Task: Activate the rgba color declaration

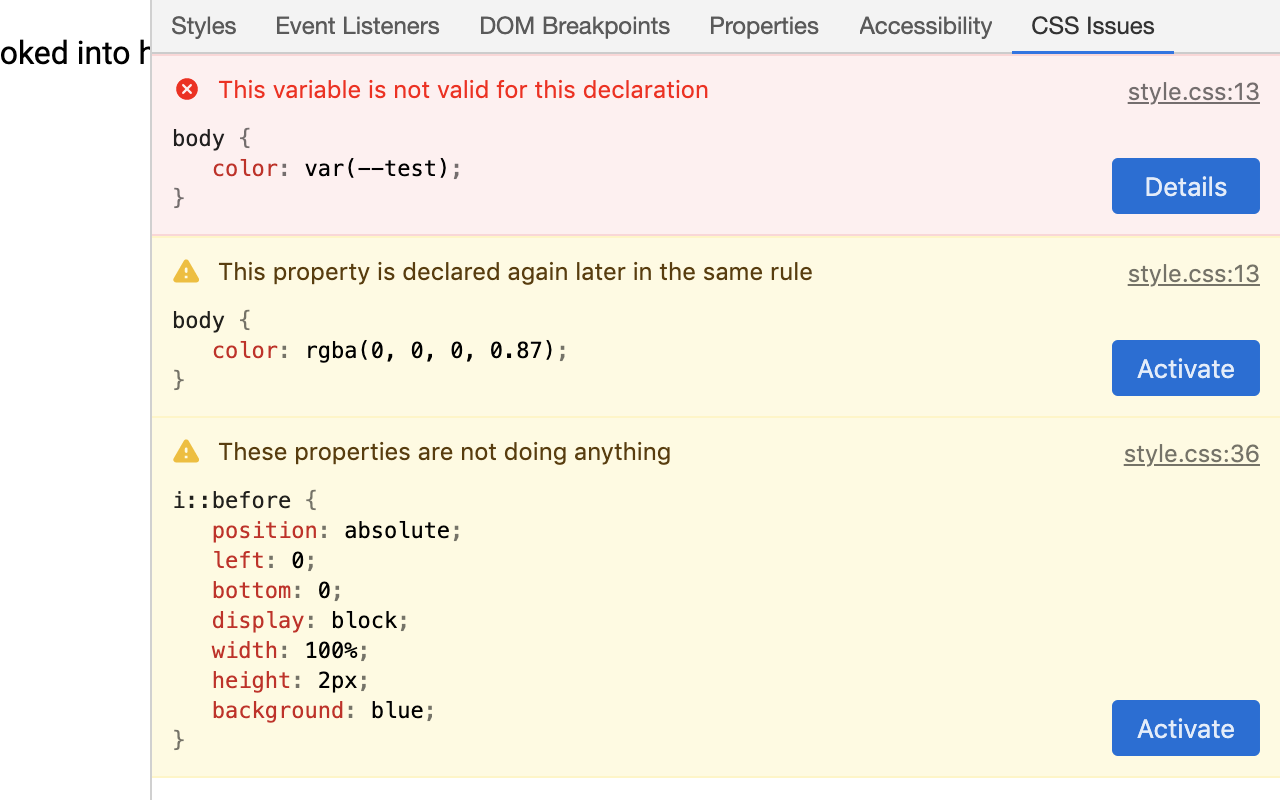Action: pyautogui.click(x=1185, y=368)
